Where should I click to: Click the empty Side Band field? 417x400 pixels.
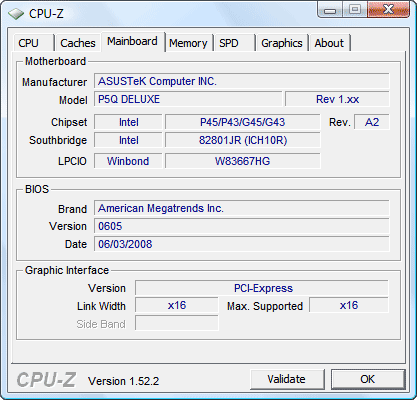coord(177,323)
